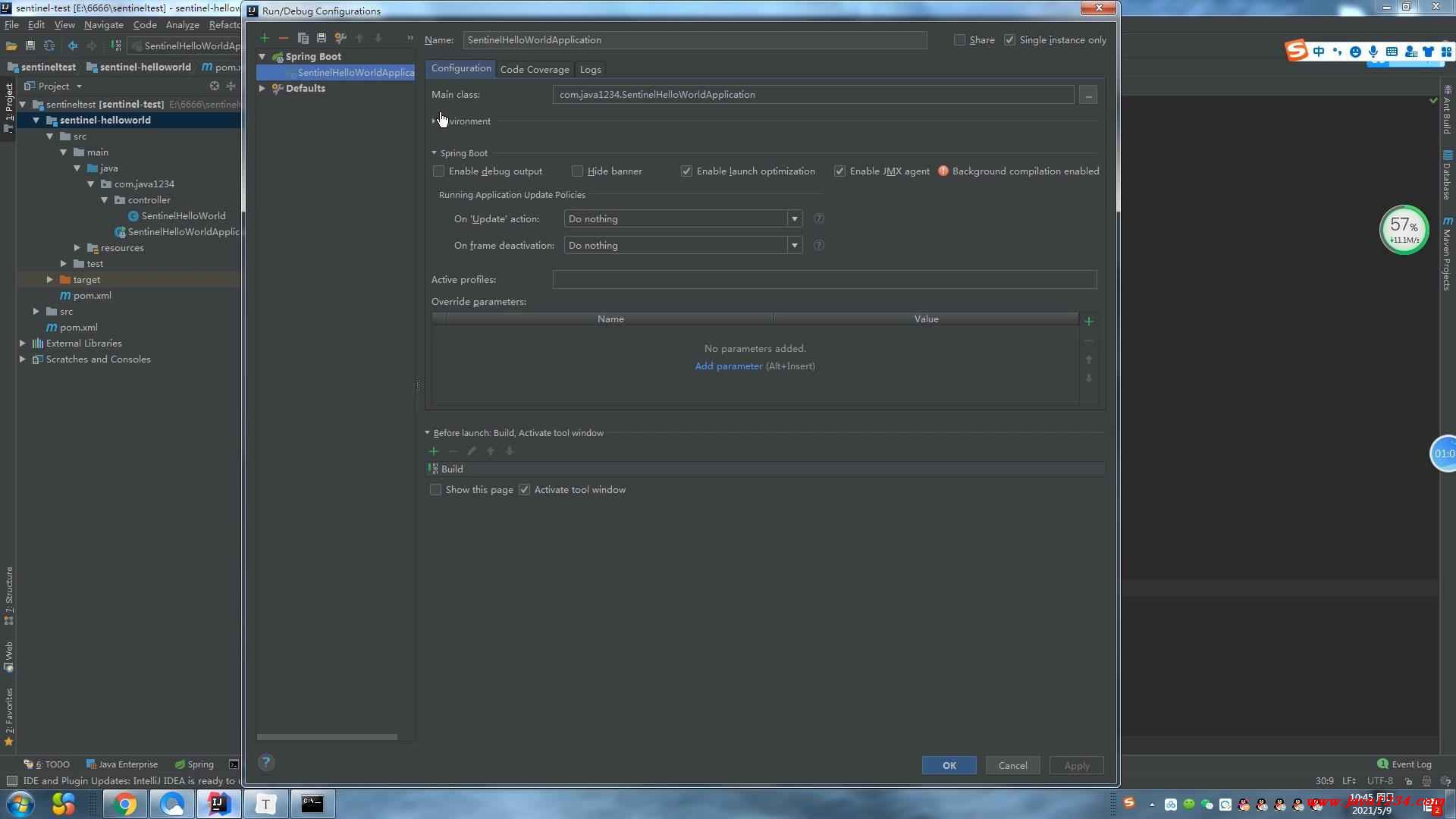
Task: Select the Configuration tab
Action: pos(461,68)
